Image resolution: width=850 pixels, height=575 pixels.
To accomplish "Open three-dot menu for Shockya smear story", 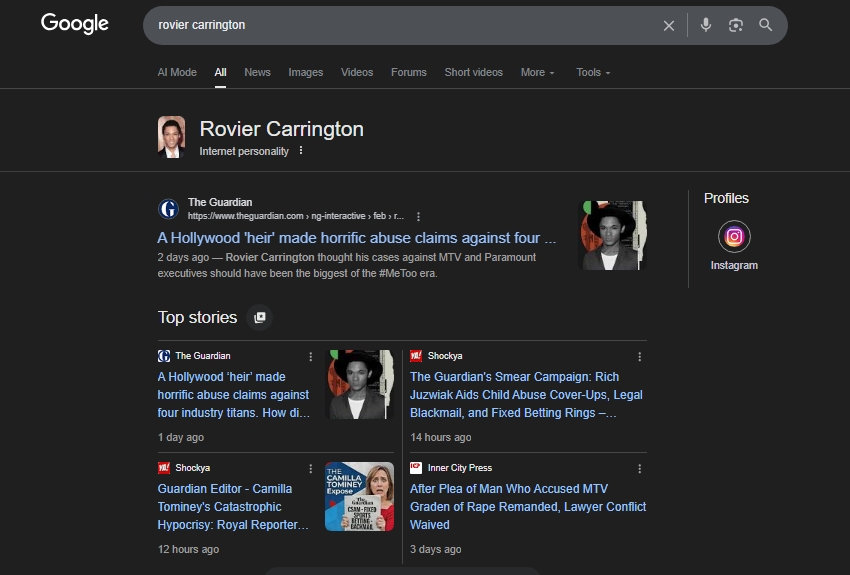I will tap(640, 356).
